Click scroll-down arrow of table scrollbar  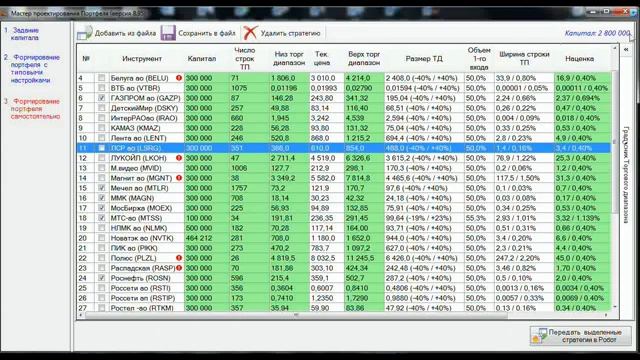pos(615,307)
